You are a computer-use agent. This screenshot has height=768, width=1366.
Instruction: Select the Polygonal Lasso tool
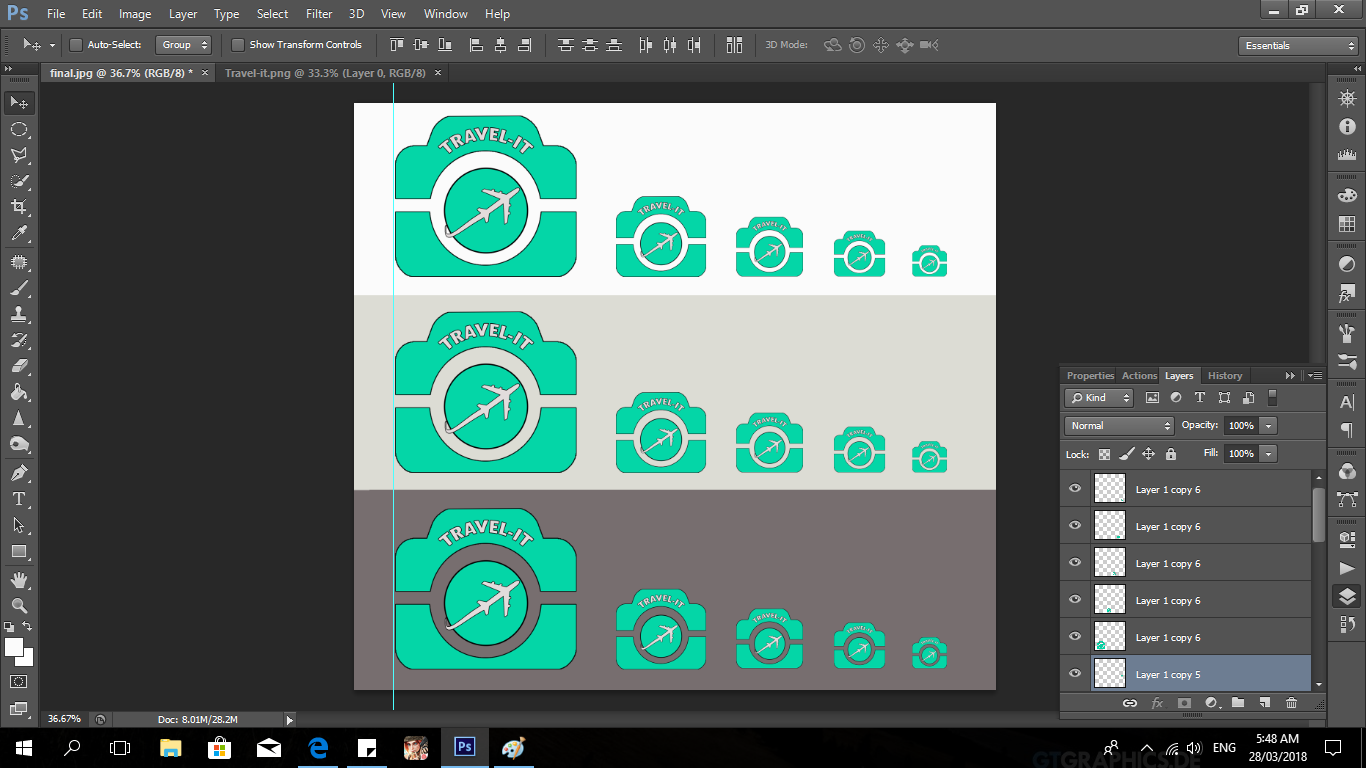[19, 155]
